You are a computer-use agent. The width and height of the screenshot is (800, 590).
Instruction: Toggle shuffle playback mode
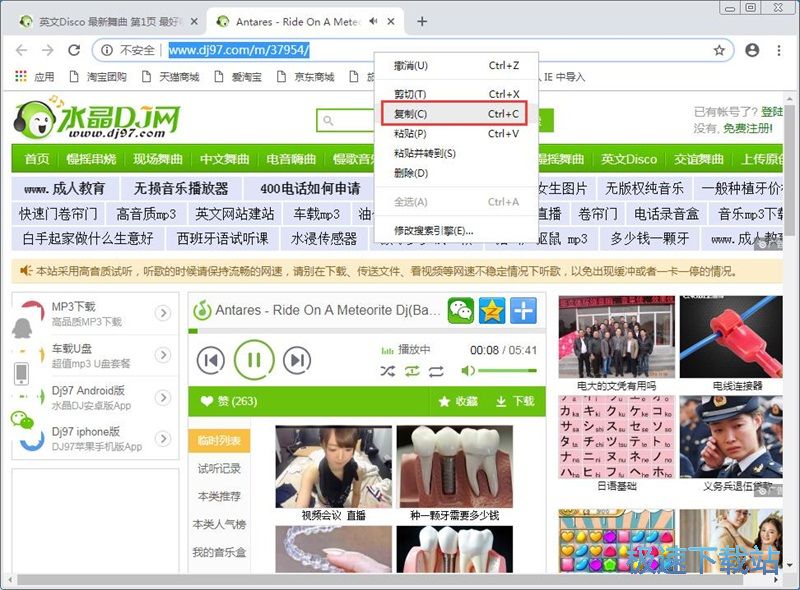tap(388, 371)
